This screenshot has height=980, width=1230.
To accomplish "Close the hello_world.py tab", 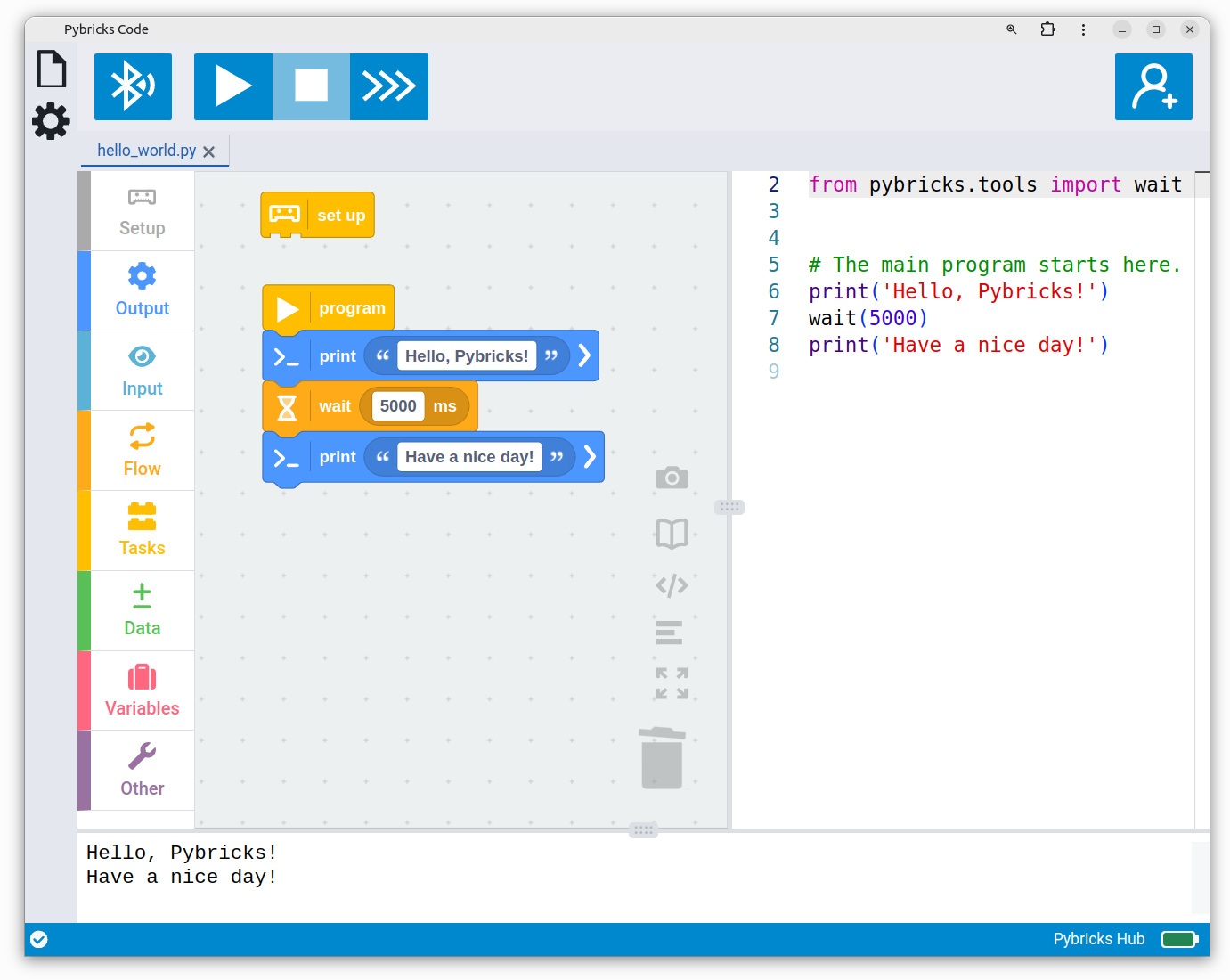I will point(208,151).
